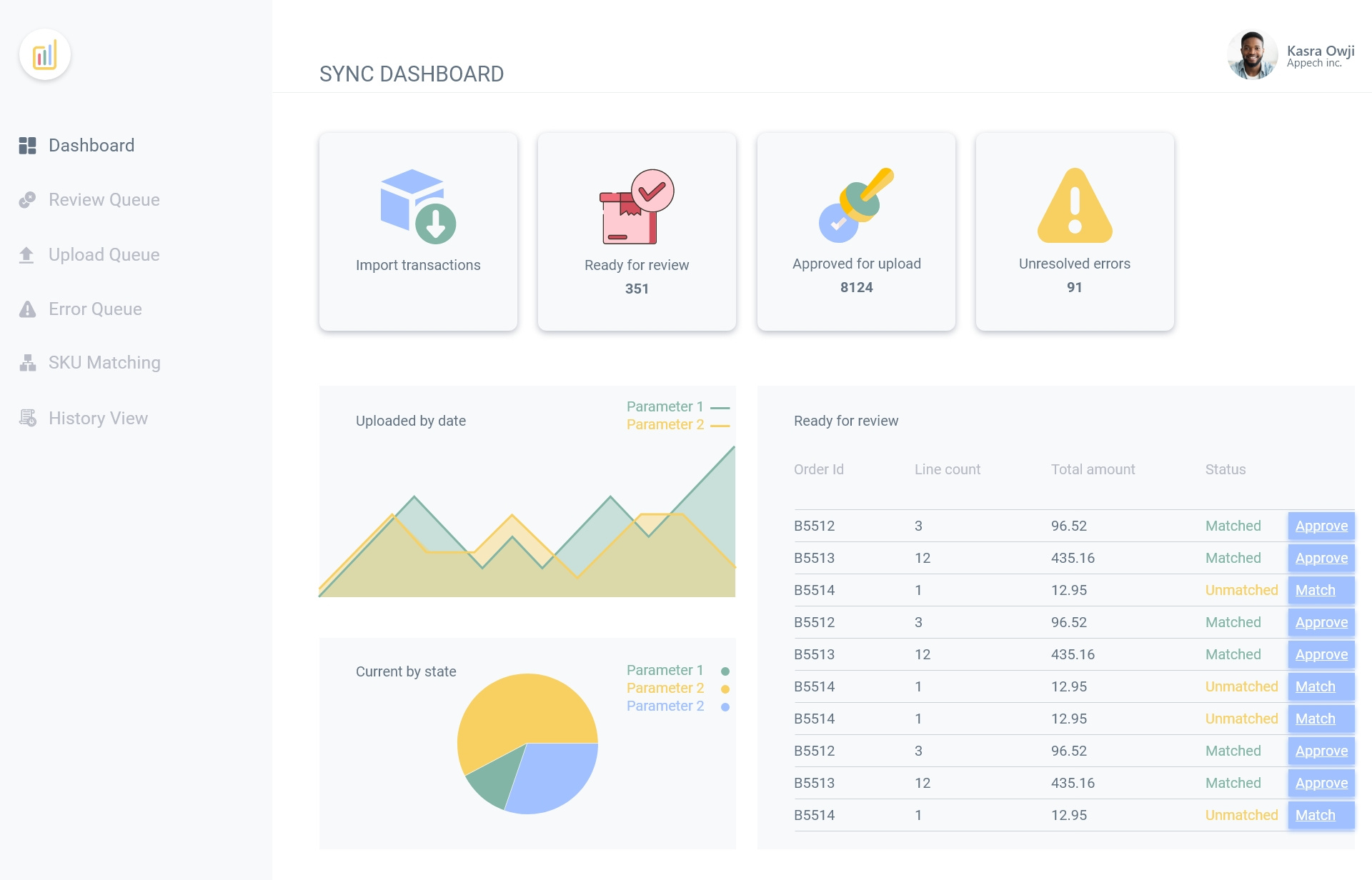Click the Error Queue warning icon

click(x=27, y=309)
